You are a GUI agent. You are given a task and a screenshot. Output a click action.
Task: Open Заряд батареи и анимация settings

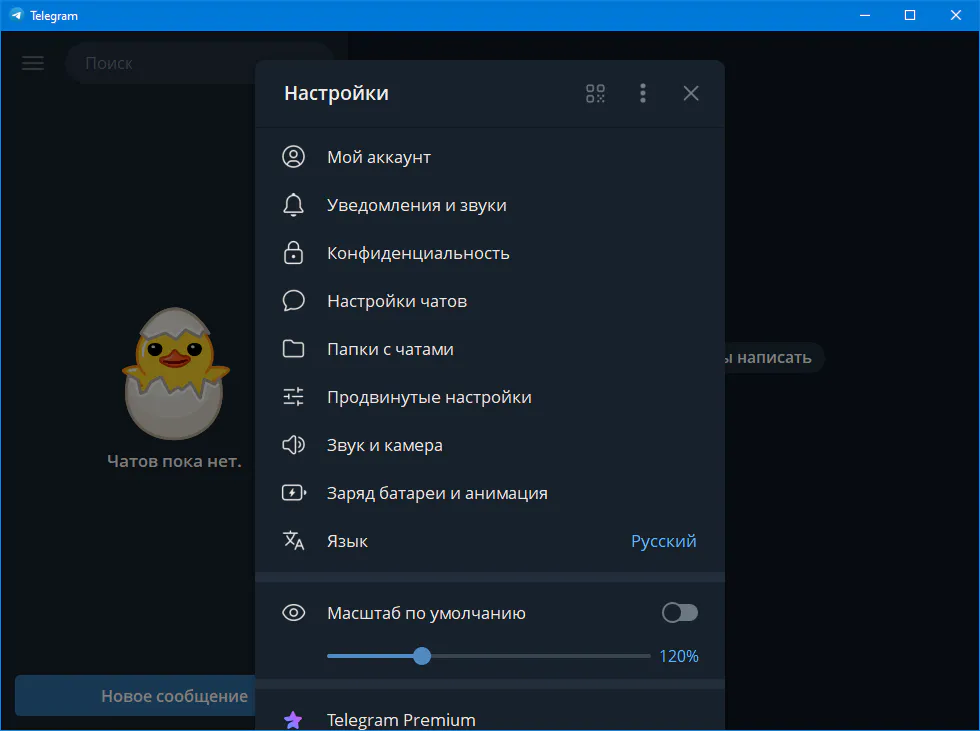click(x=490, y=493)
